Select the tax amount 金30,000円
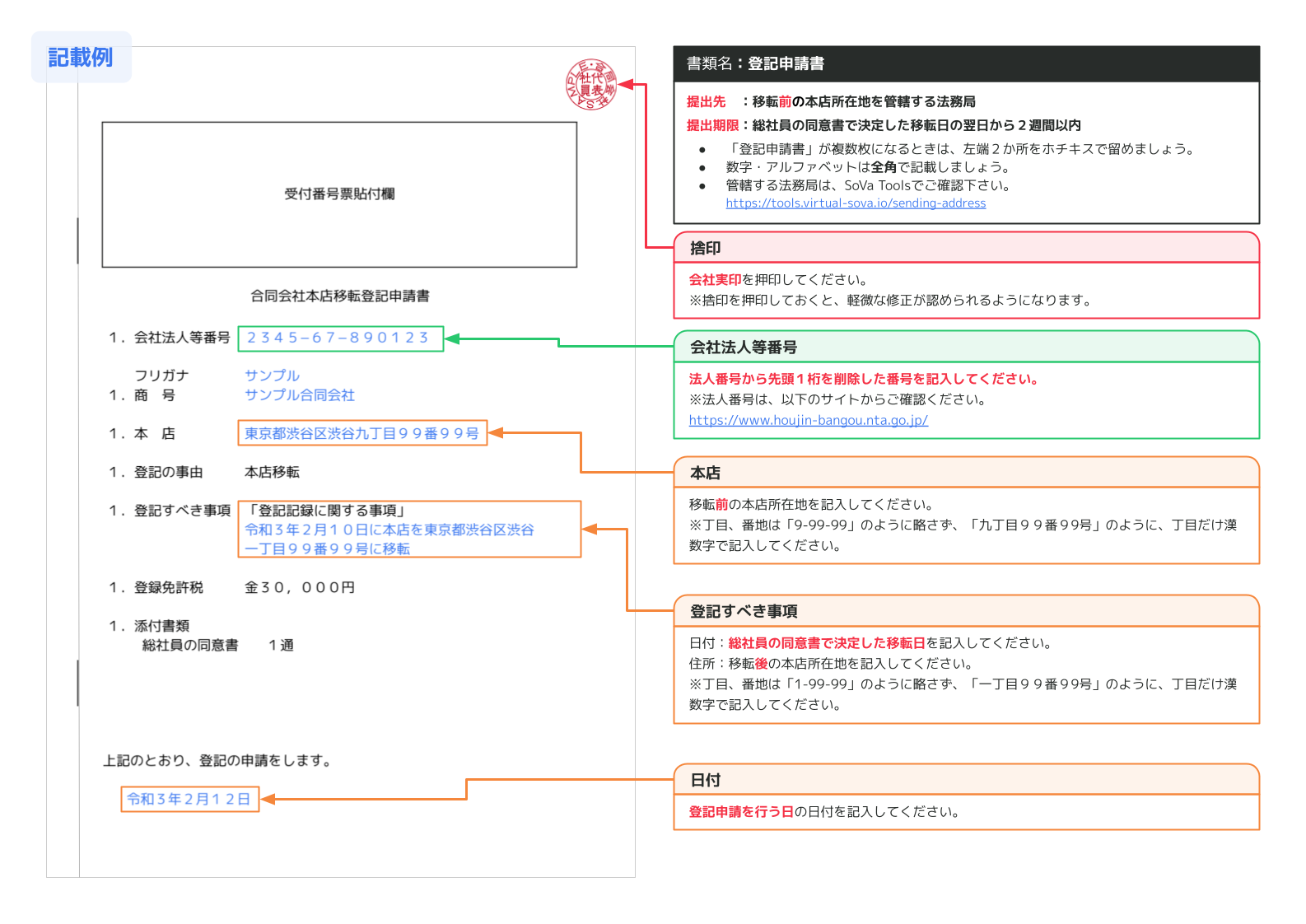The image size is (1306, 924). coord(300,587)
